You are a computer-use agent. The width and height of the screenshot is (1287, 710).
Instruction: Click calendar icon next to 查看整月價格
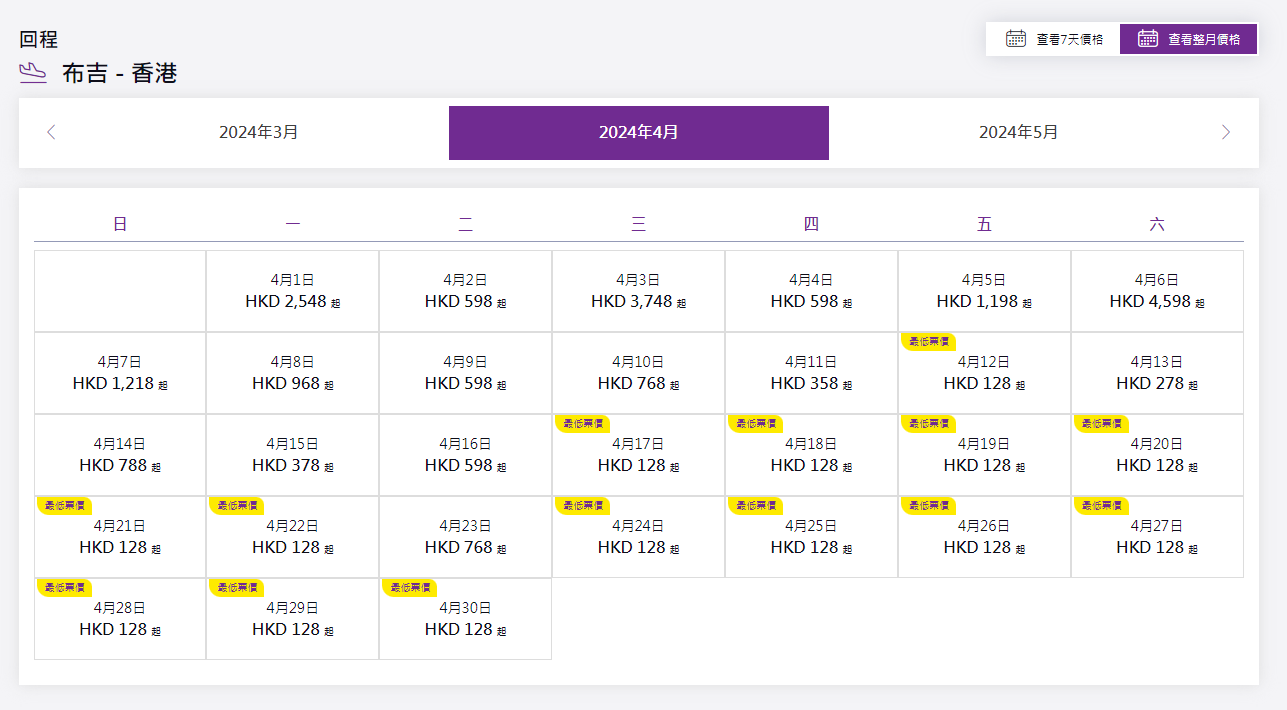1148,39
